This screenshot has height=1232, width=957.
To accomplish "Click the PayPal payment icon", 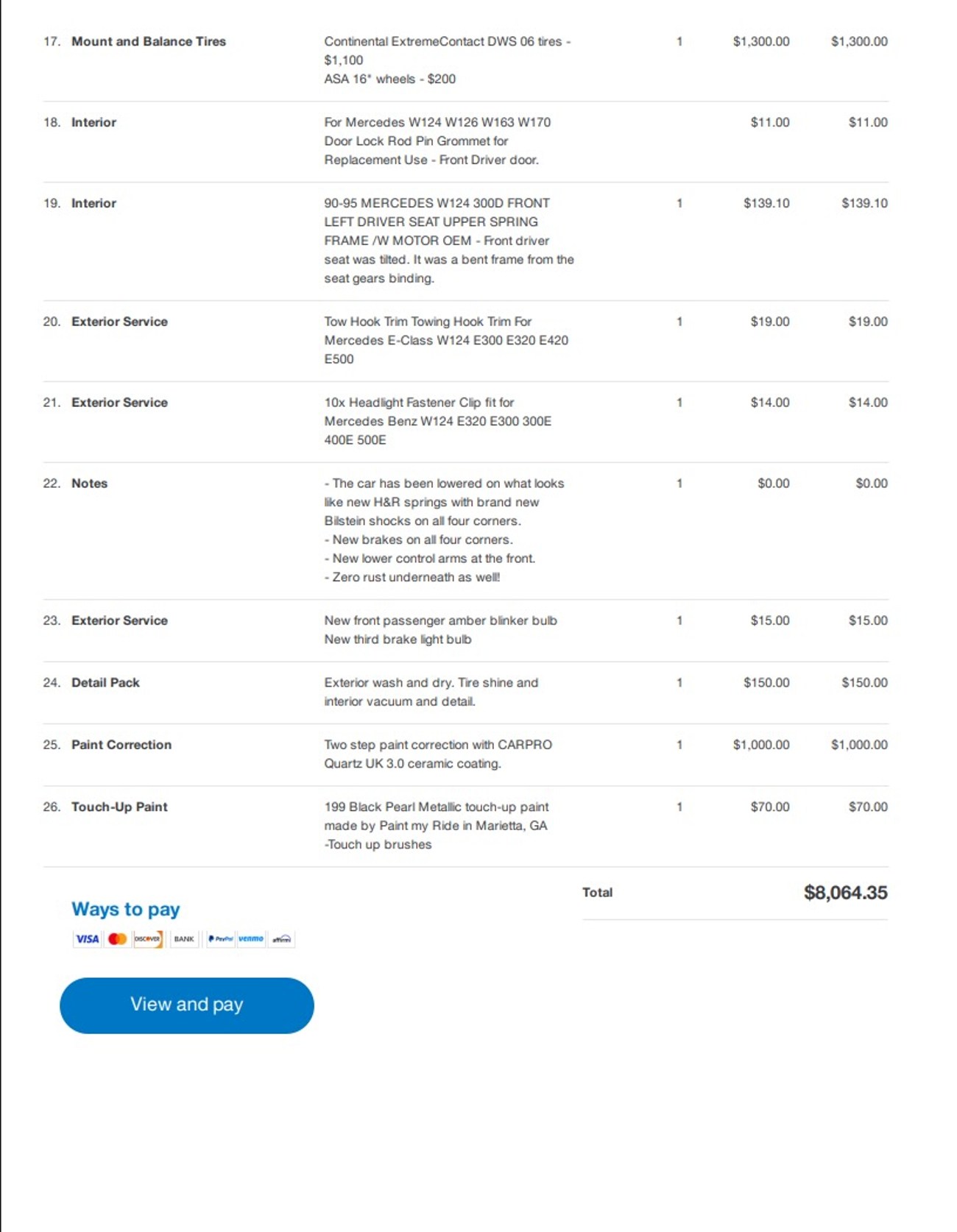I will tap(220, 939).
